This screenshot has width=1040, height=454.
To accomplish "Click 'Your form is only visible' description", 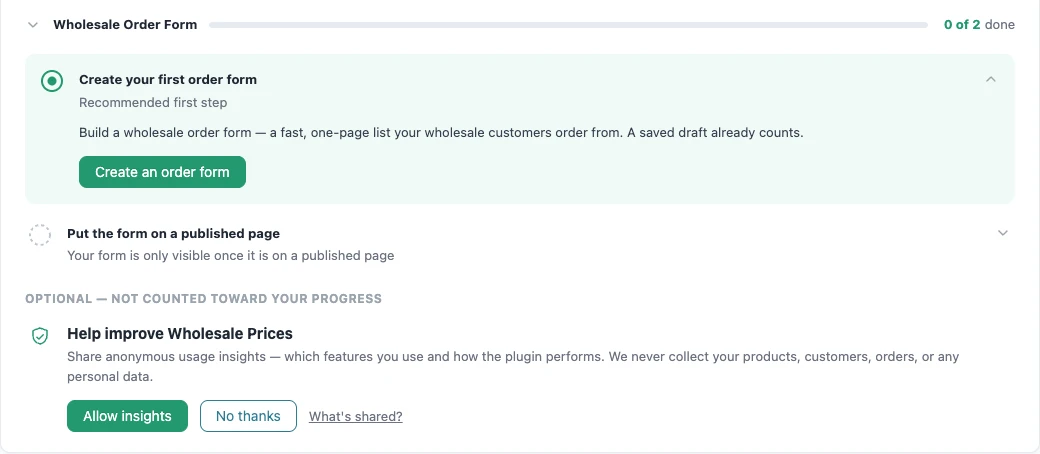I will [x=231, y=256].
